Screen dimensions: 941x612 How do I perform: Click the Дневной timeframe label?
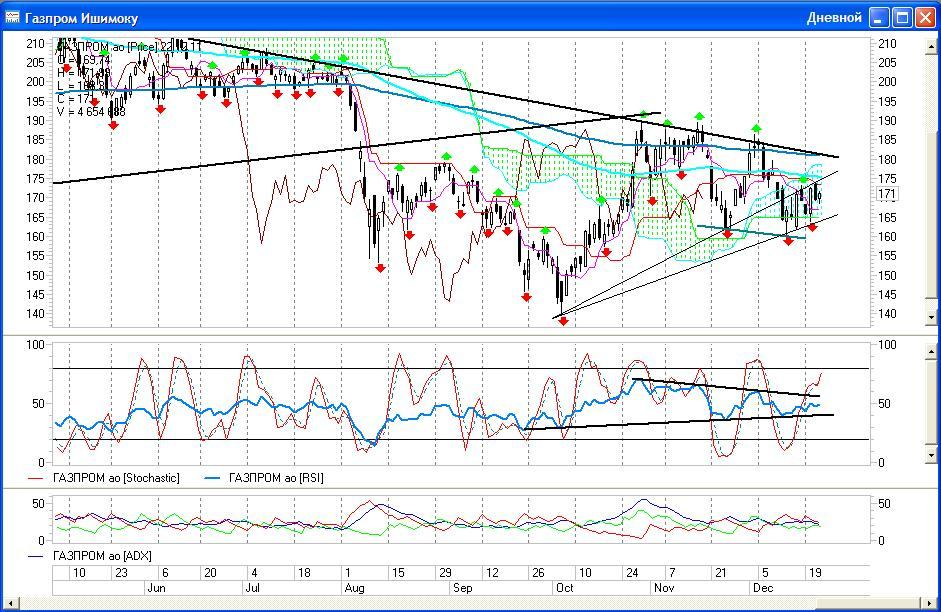click(834, 18)
